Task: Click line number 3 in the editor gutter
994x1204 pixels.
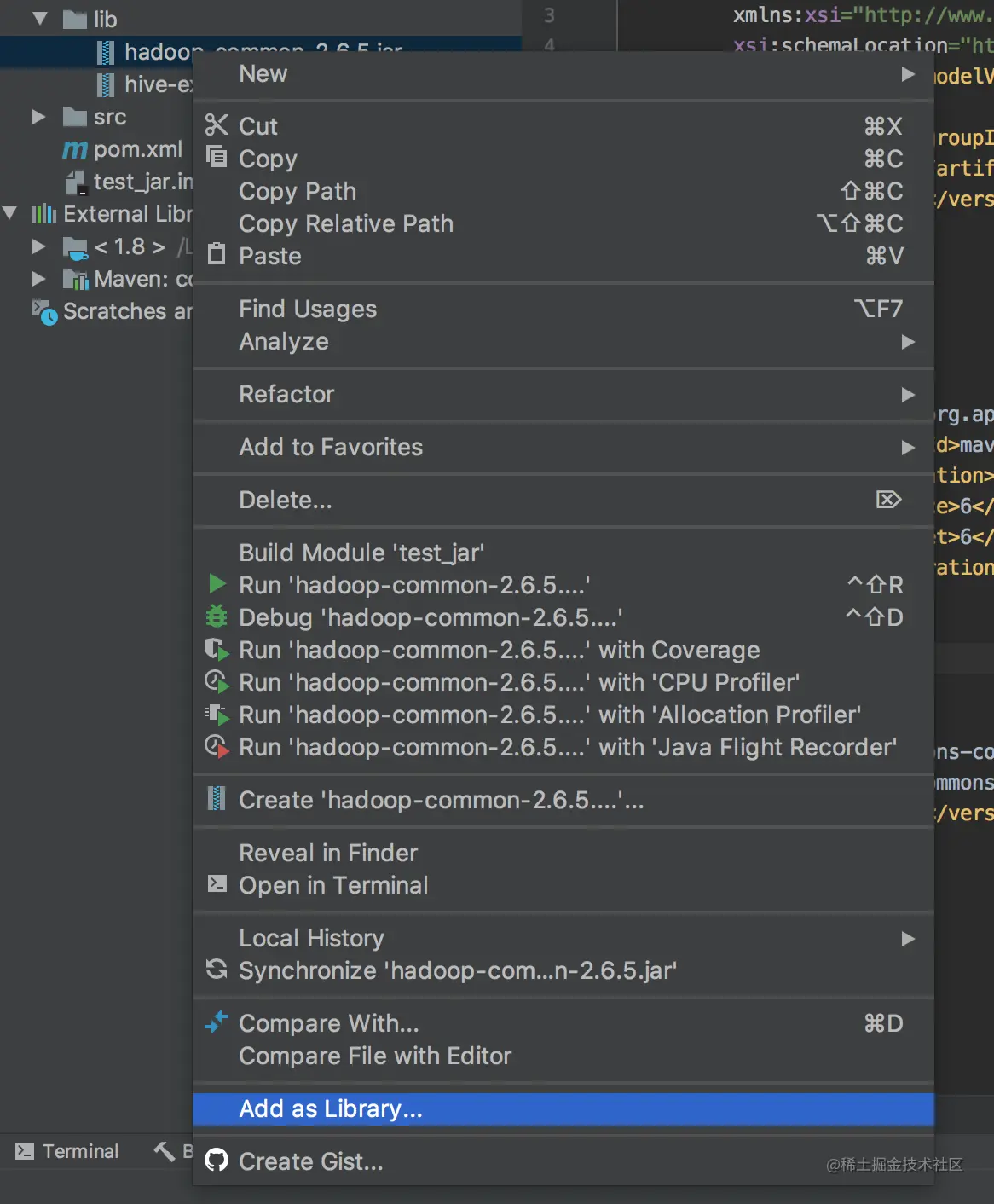Action: pos(549,15)
